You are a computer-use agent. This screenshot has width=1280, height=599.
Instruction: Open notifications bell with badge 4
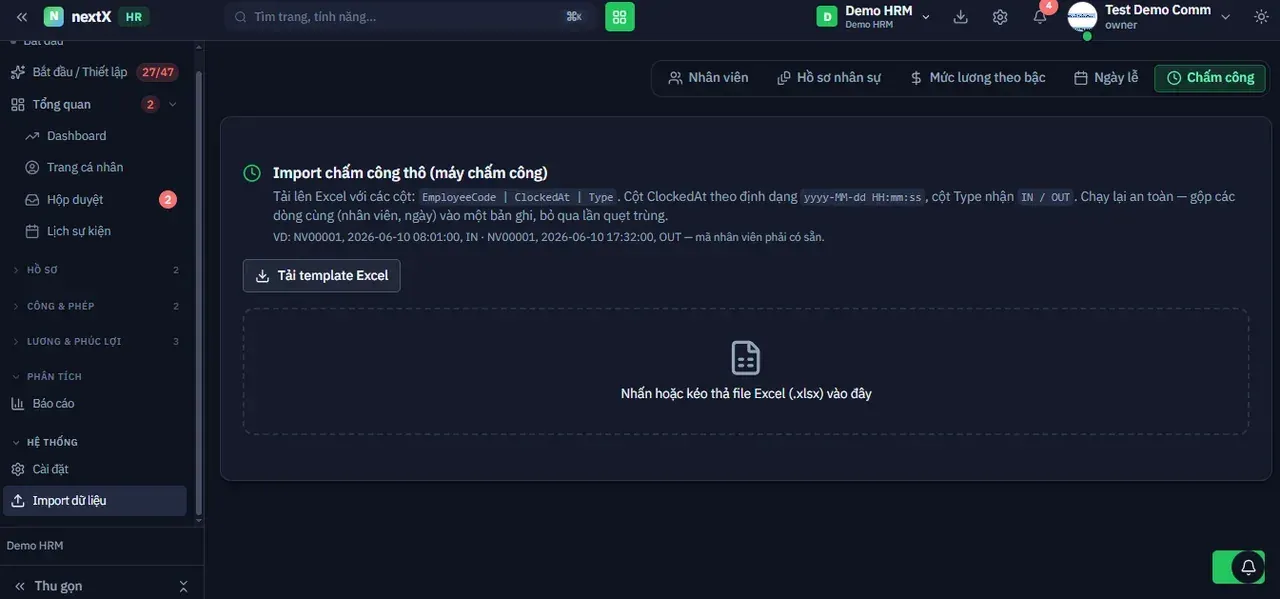(x=1040, y=17)
